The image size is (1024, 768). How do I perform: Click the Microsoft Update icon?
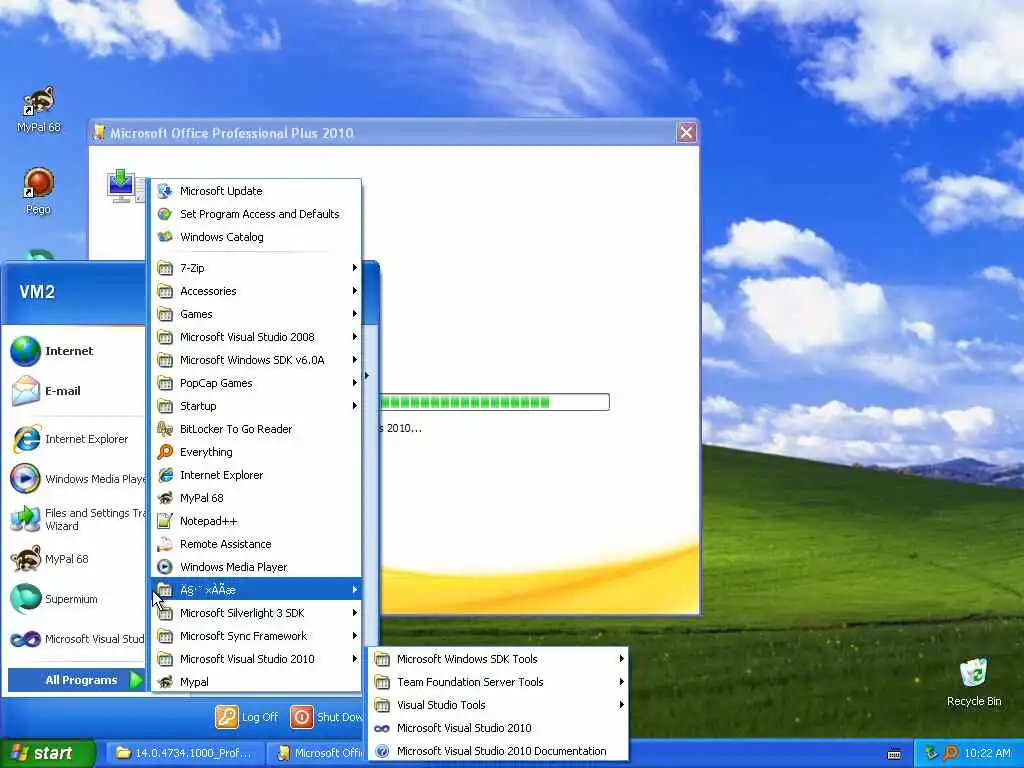[x=165, y=191]
